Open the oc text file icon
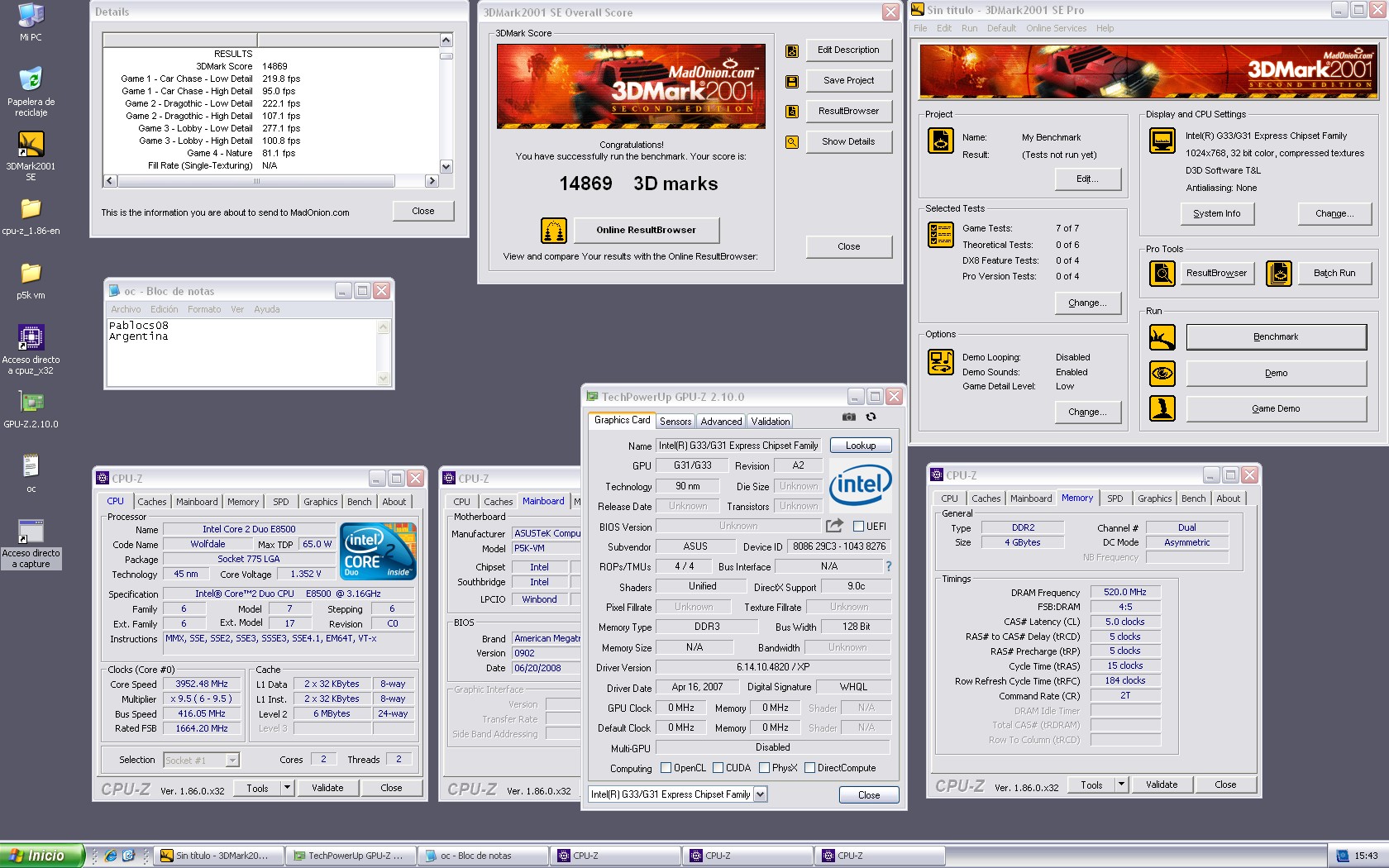This screenshot has height=868, width=1389. 31,466
